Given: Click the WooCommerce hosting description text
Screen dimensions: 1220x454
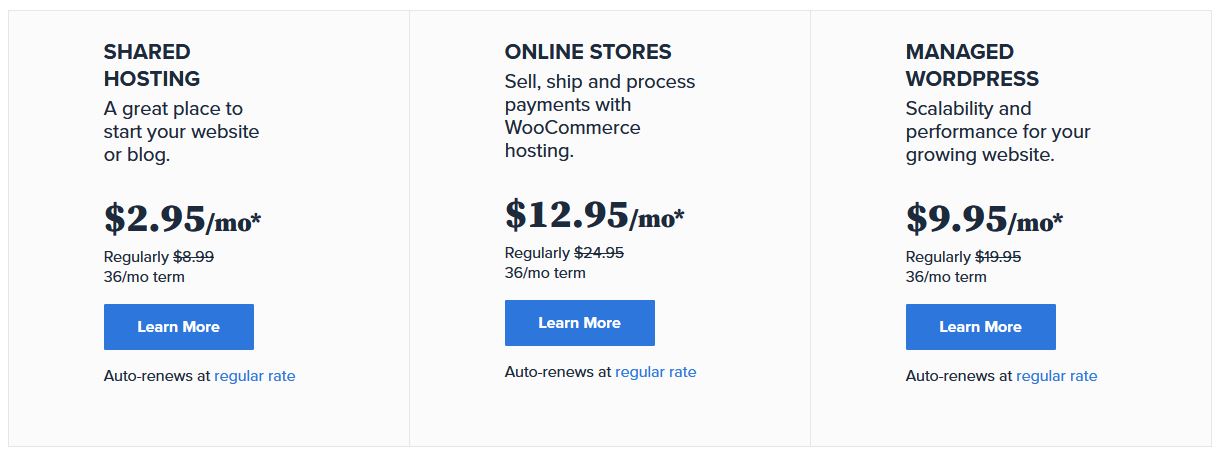Looking at the screenshot, I should (599, 116).
